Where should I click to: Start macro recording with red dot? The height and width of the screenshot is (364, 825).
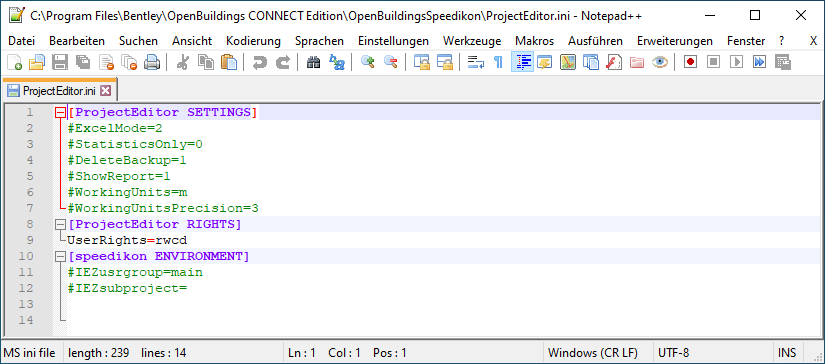click(x=690, y=63)
